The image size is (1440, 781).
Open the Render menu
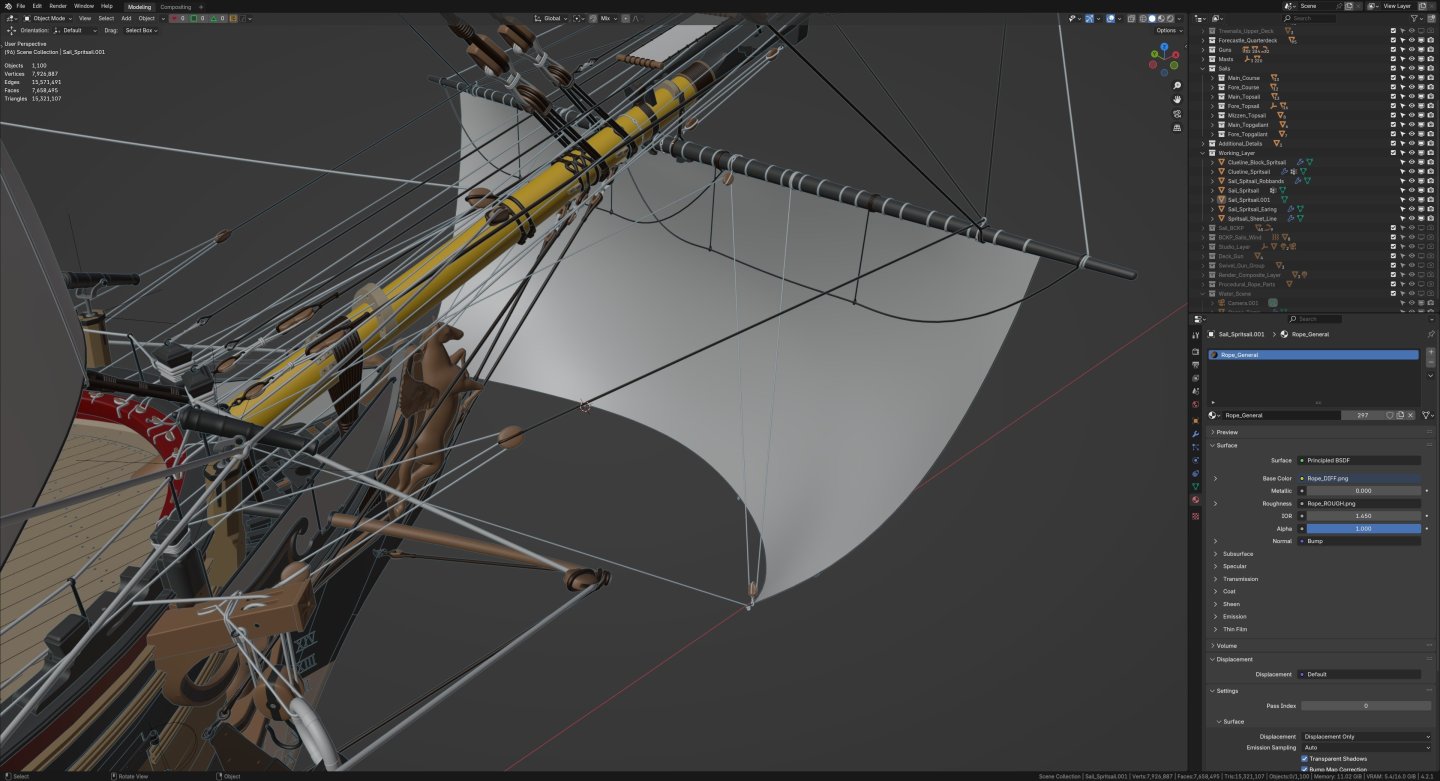[58, 6]
